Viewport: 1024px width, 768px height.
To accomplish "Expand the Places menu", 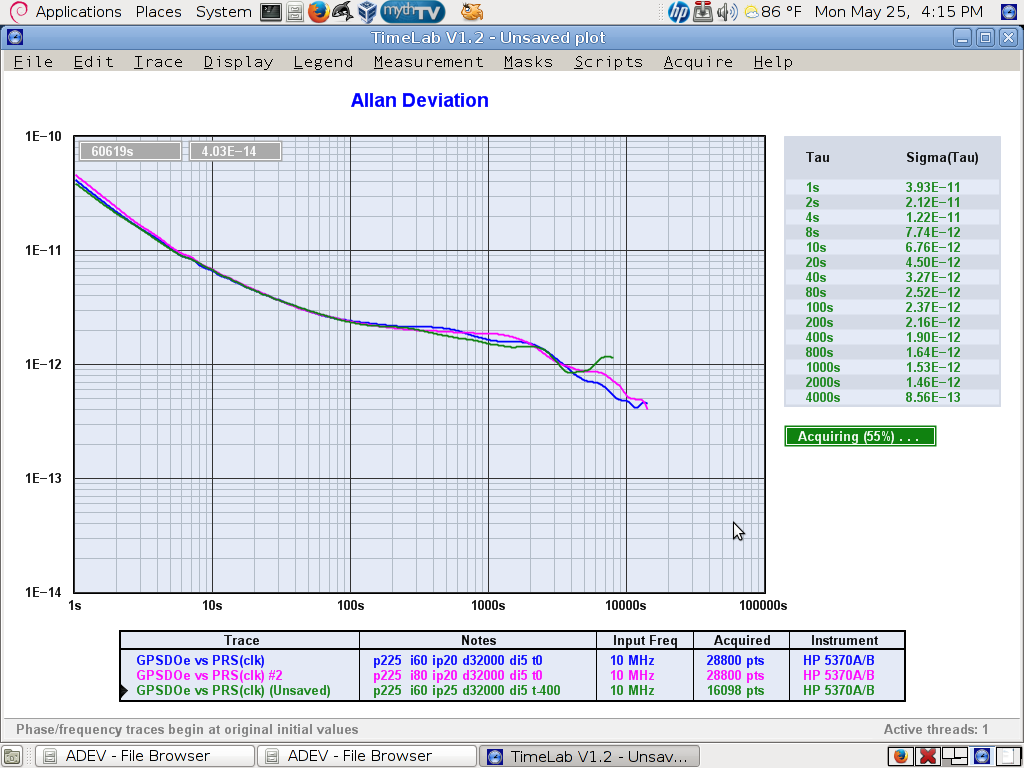I will [x=158, y=12].
